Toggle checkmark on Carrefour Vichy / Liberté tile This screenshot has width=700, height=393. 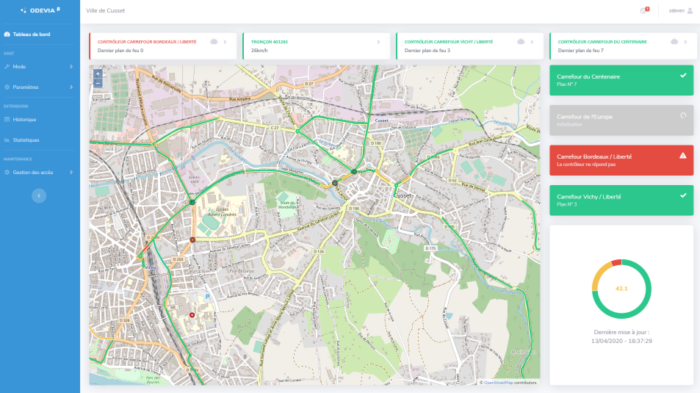point(683,196)
